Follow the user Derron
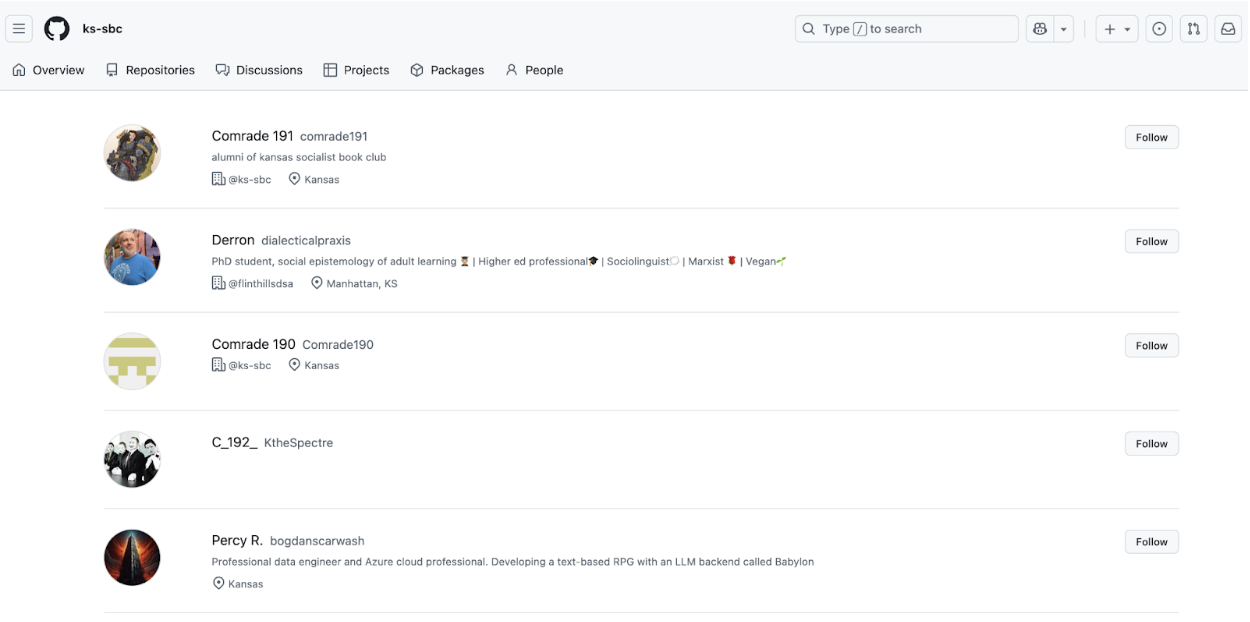 point(1151,241)
